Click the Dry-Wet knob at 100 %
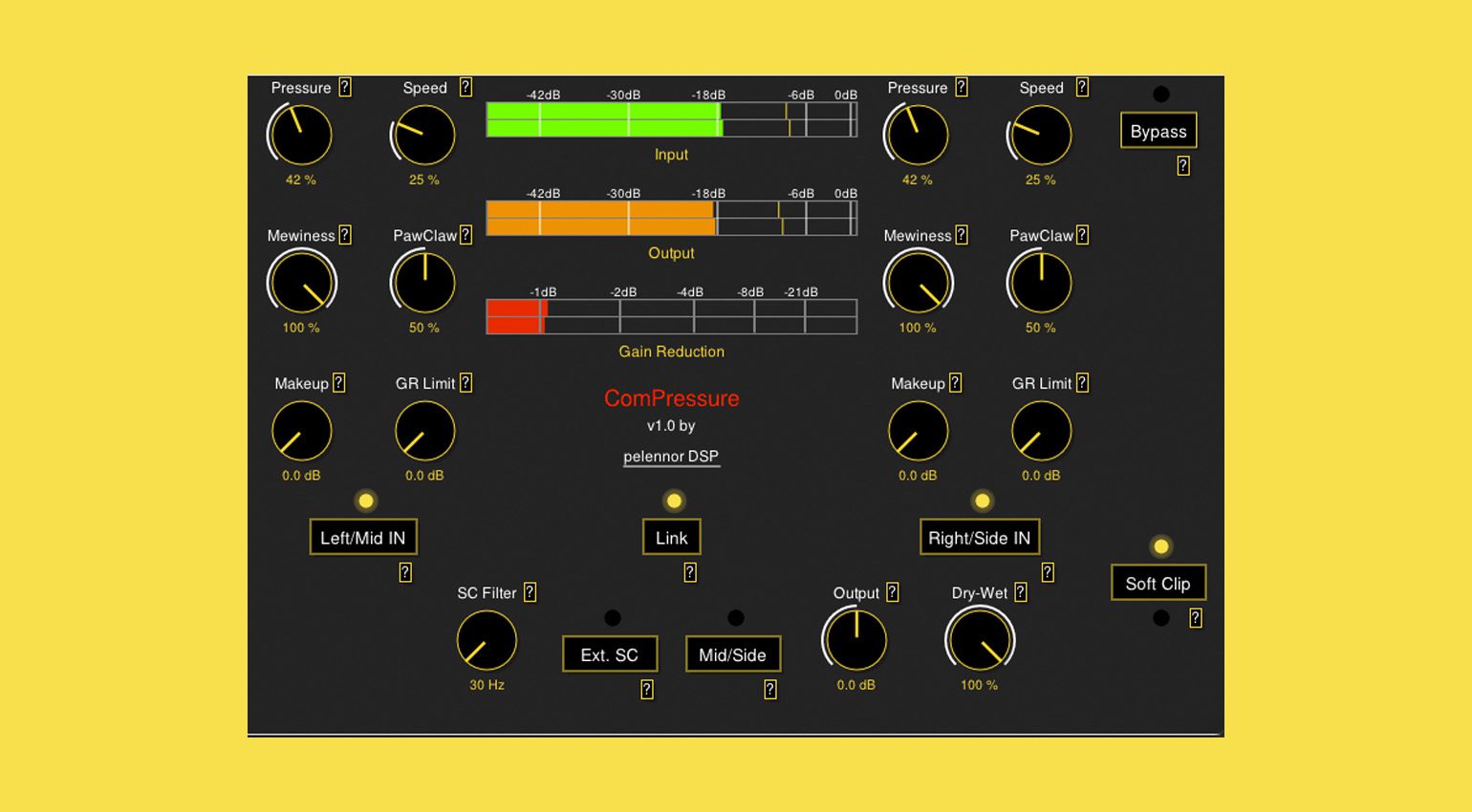The image size is (1472, 812). pos(980,641)
